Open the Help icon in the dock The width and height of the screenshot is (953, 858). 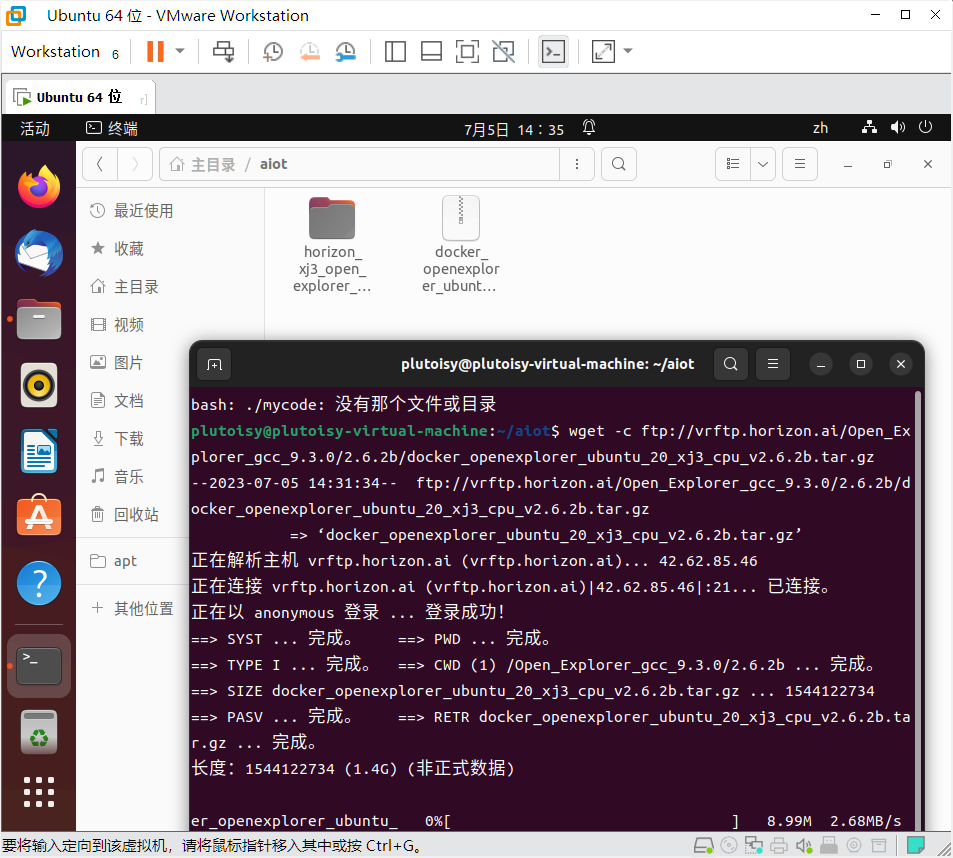click(x=39, y=583)
